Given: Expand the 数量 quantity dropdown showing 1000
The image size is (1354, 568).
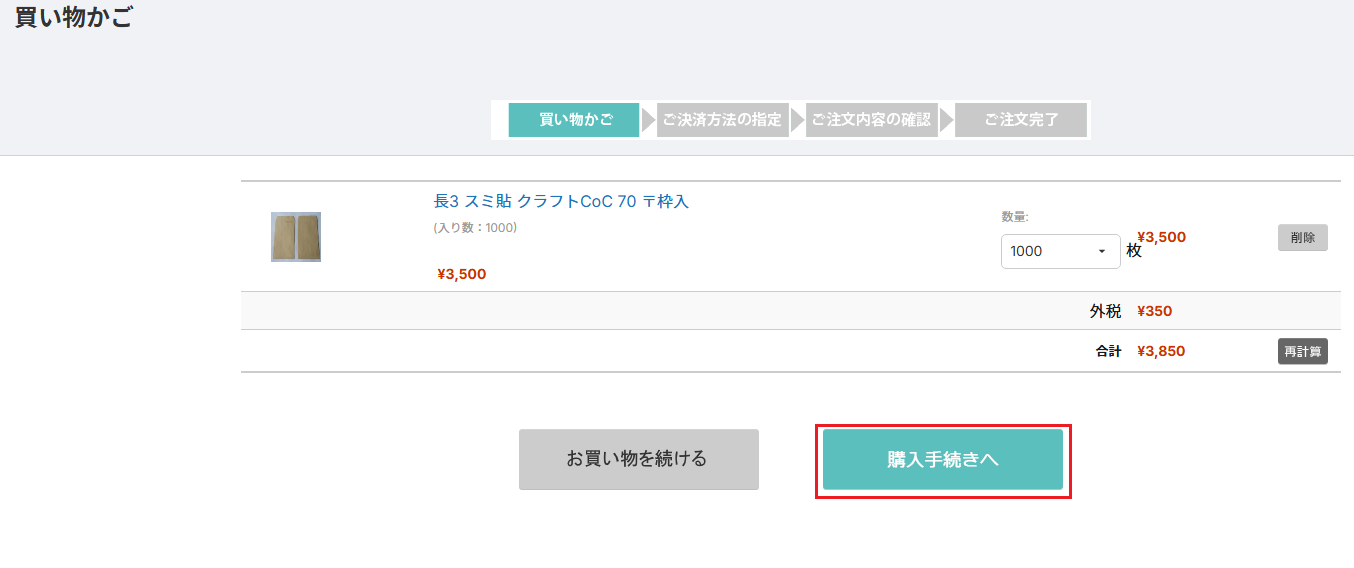Looking at the screenshot, I should [1060, 251].
